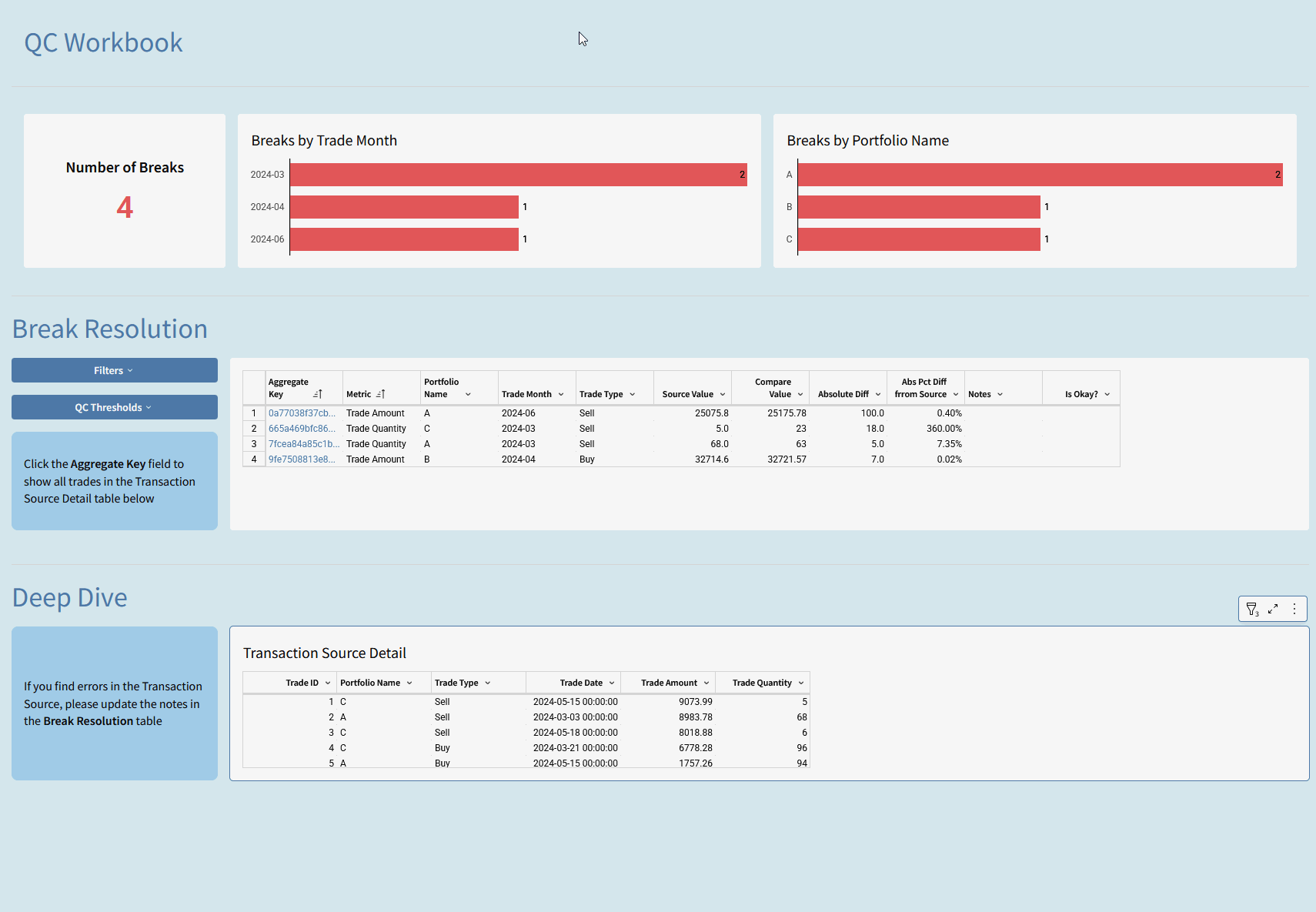Select the 665a469bfc86 aggregate key link
The width and height of the screenshot is (1316, 912).
tap(302, 429)
